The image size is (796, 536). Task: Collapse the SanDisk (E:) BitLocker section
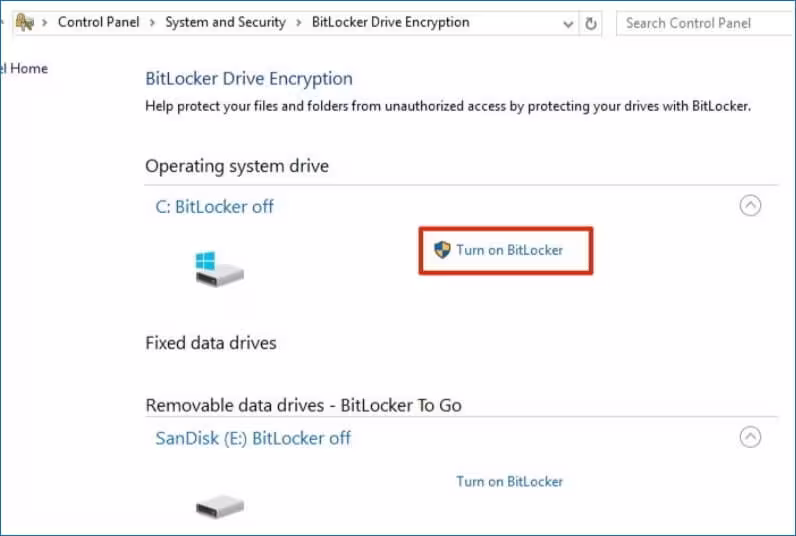point(749,437)
